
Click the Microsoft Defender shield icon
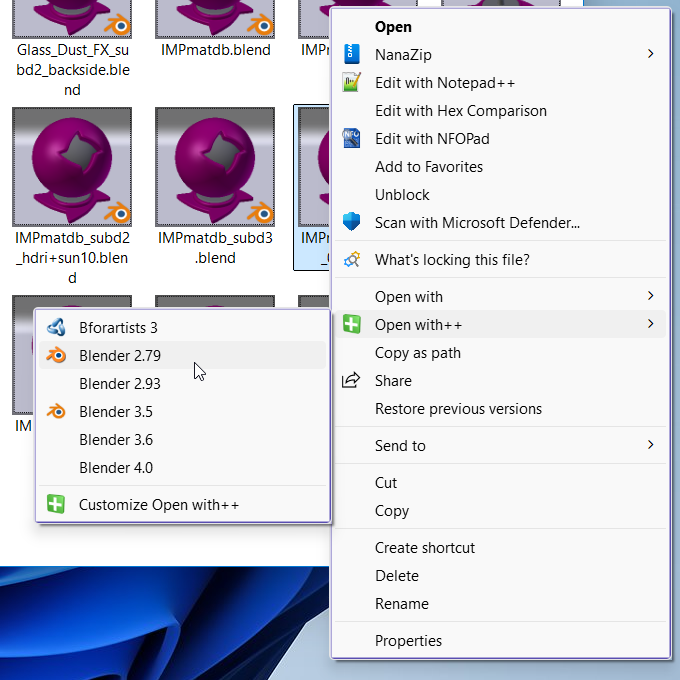351,222
